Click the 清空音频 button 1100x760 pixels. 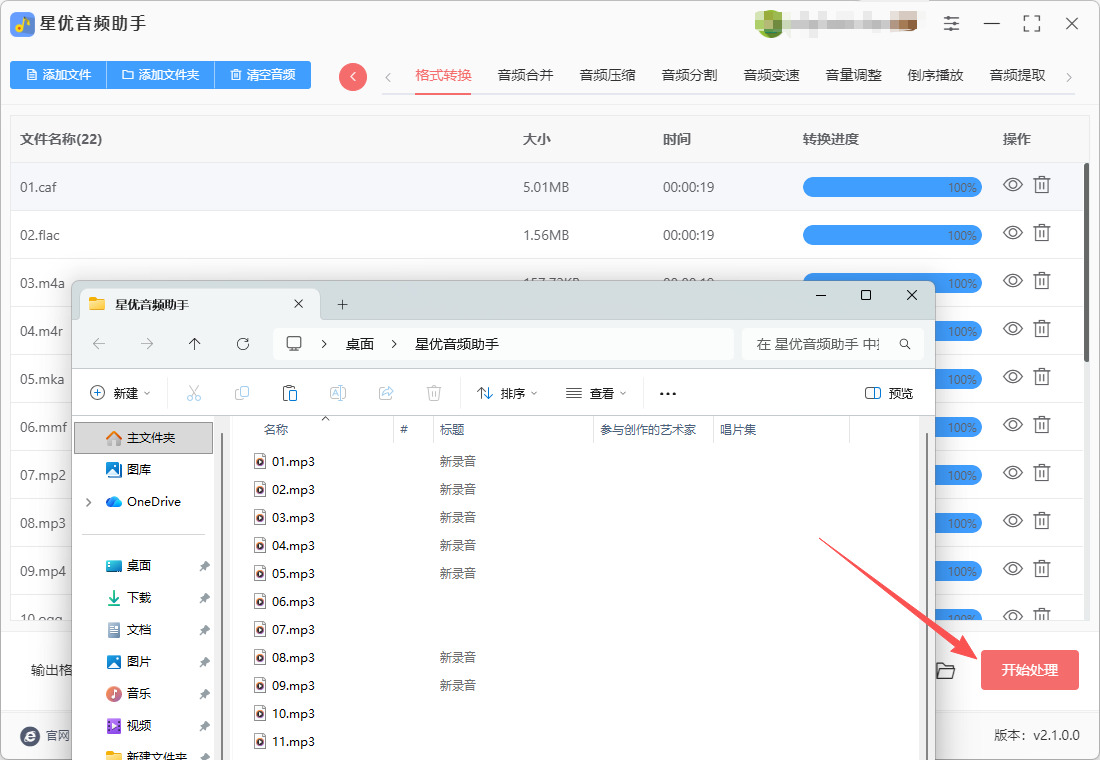[x=263, y=74]
